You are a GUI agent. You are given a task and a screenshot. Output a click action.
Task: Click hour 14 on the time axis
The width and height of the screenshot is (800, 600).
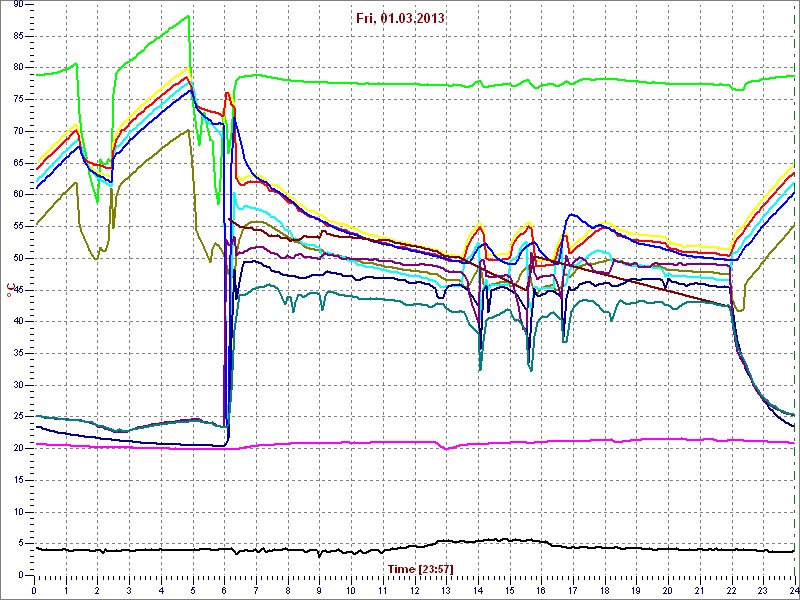[x=478, y=590]
